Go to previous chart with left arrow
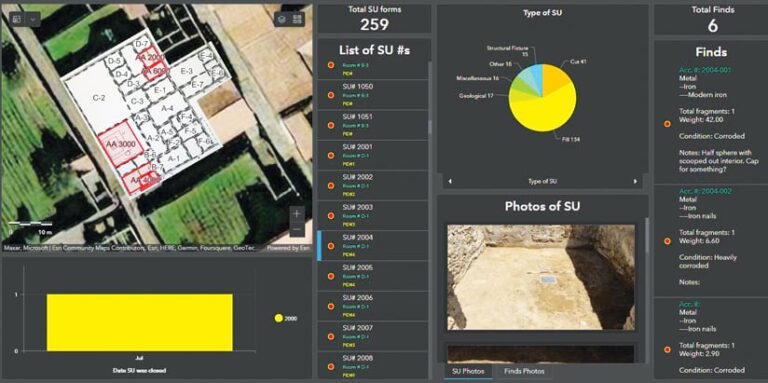 pyautogui.click(x=450, y=181)
